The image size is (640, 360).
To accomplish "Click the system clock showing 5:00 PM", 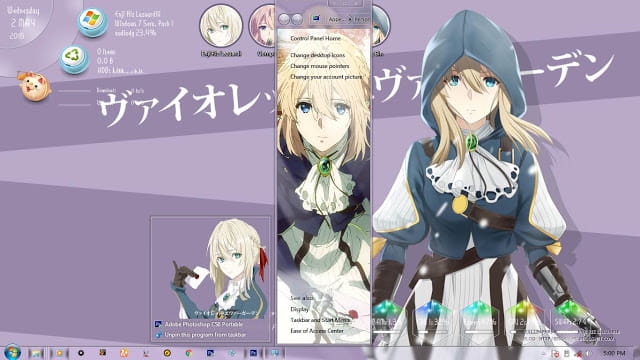I will coord(614,353).
